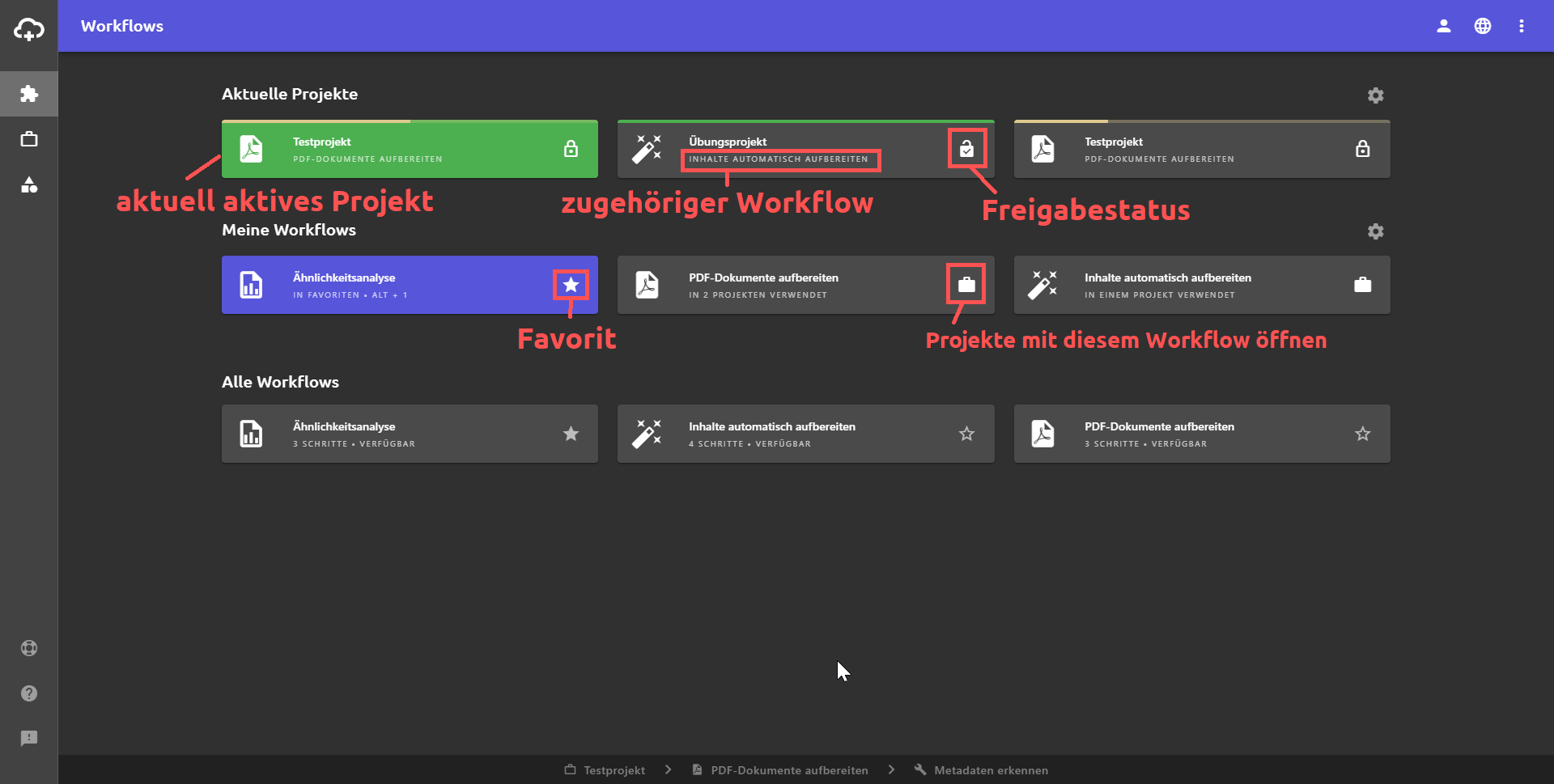Open the three-dot more options menu

(x=1522, y=26)
